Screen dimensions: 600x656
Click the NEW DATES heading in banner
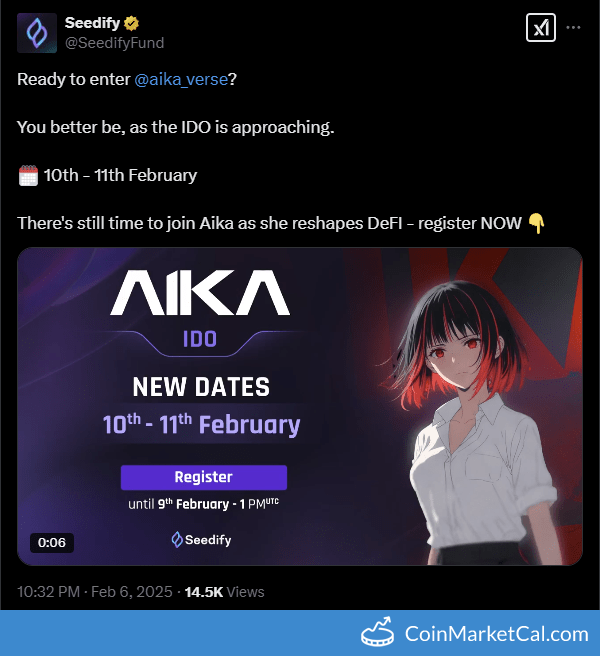pos(201,387)
